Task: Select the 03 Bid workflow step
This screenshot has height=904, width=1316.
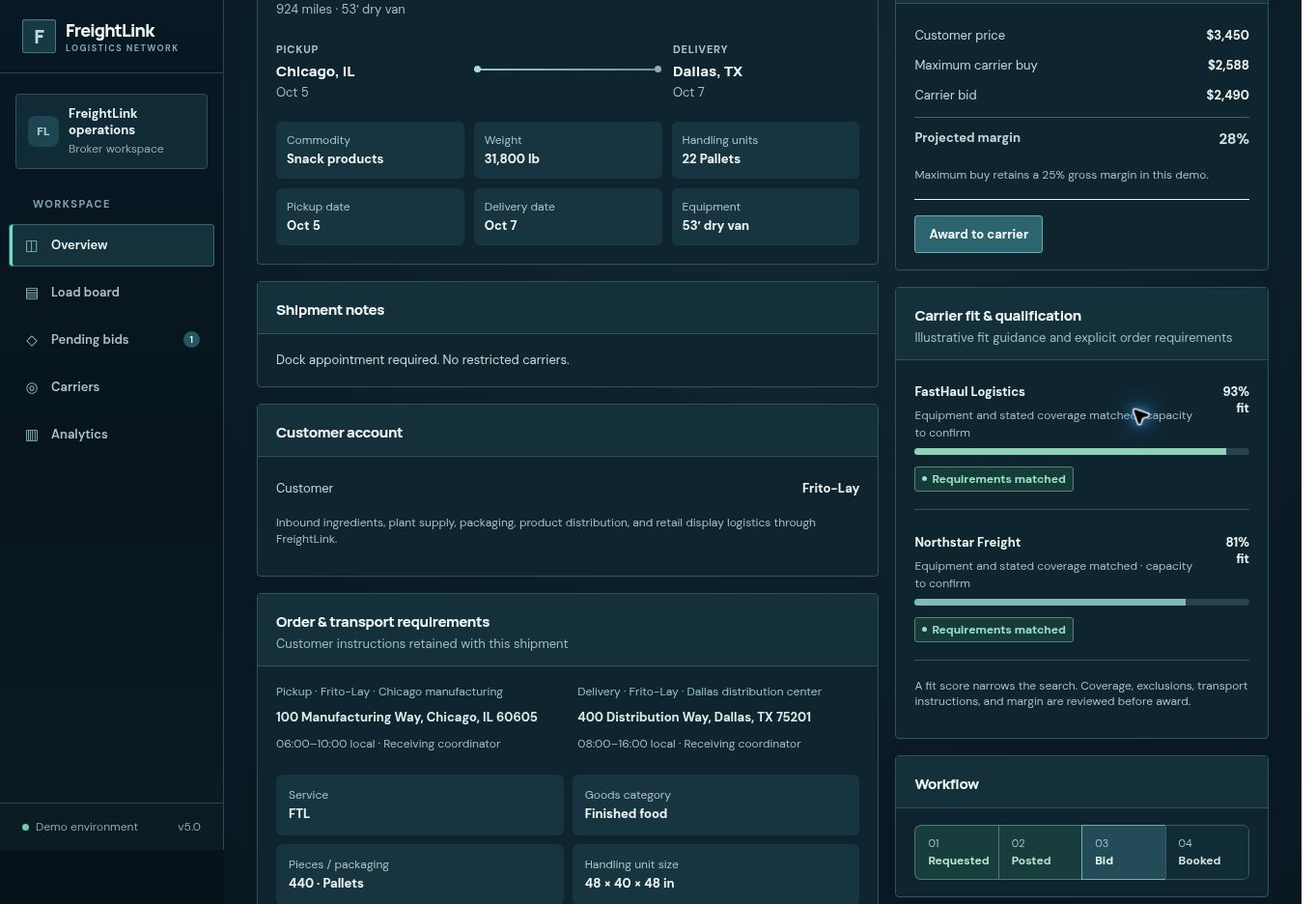Action: [x=1123, y=852]
